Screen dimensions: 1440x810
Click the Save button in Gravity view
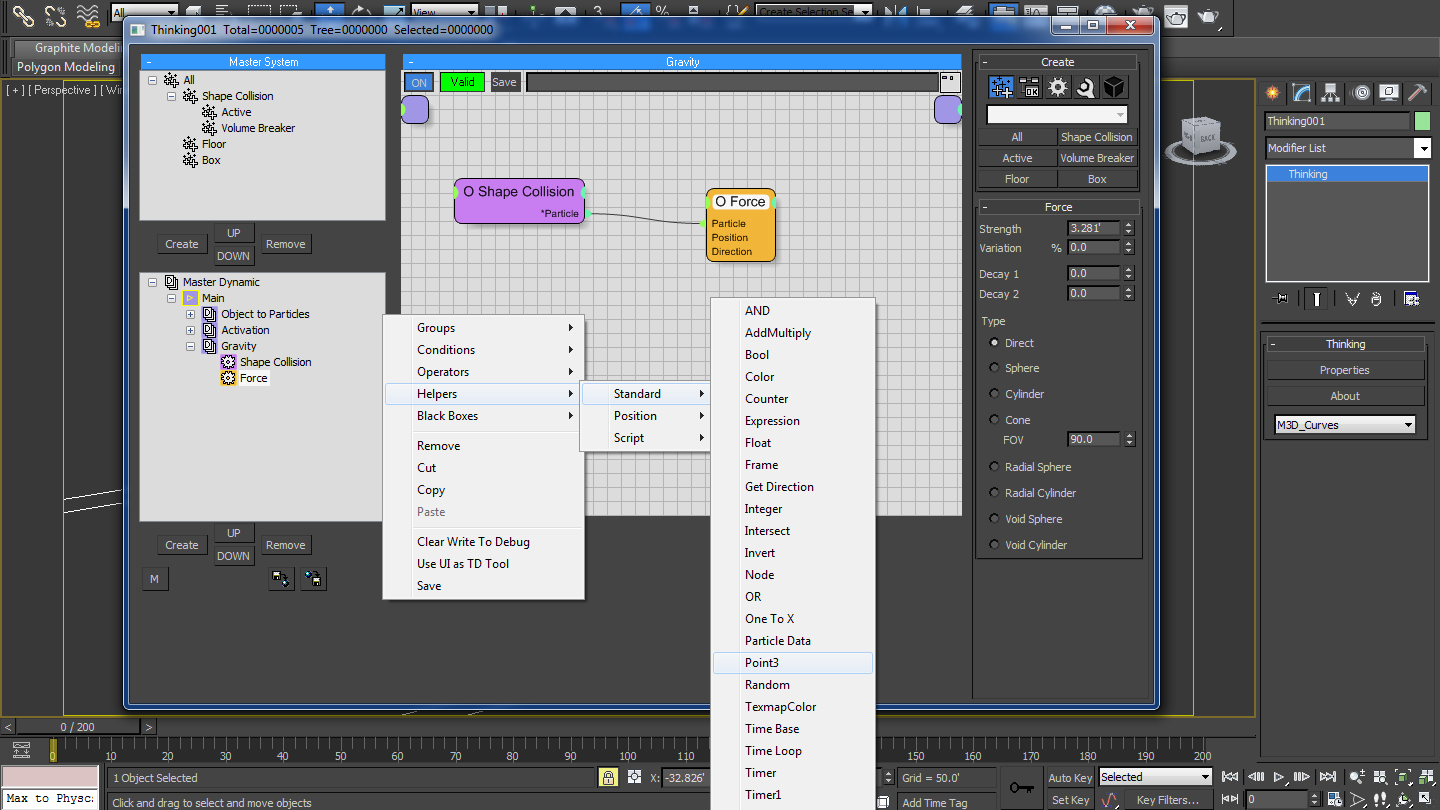pyautogui.click(x=505, y=82)
